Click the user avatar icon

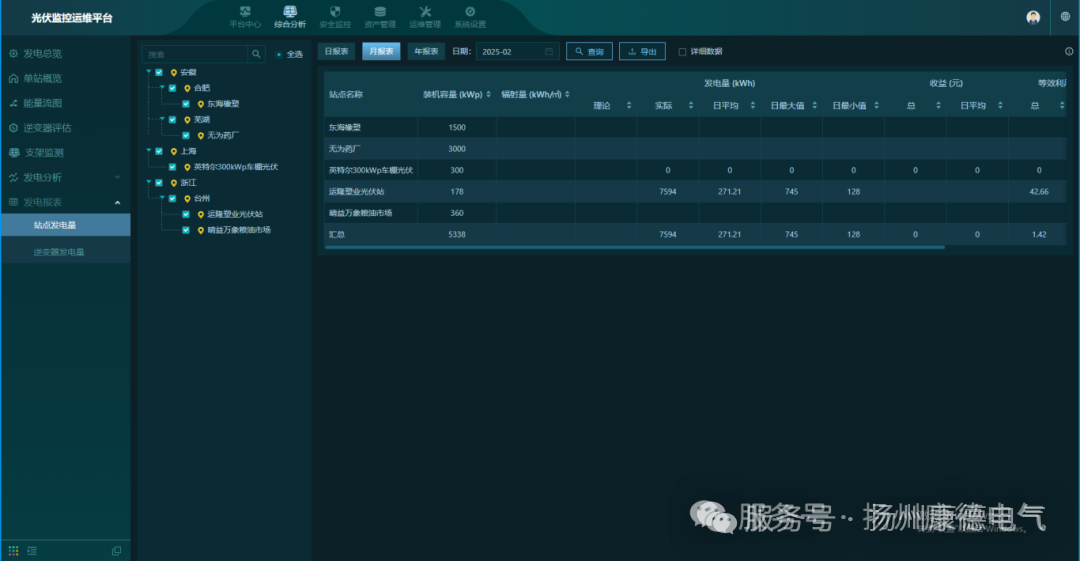point(1033,17)
